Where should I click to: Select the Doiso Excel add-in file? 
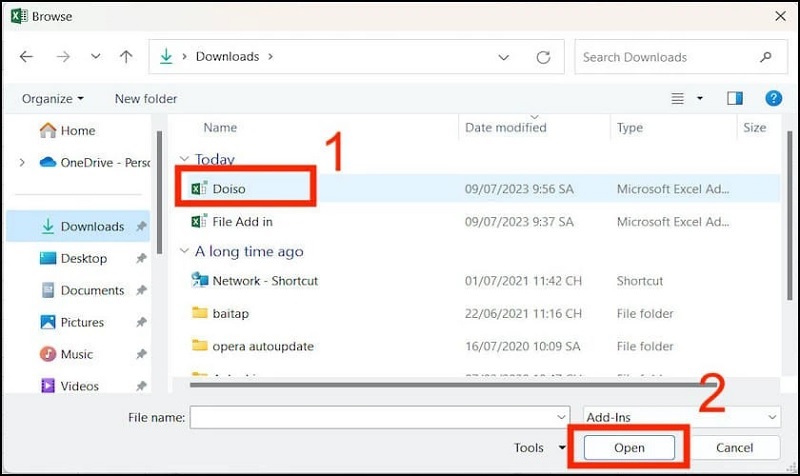point(229,188)
